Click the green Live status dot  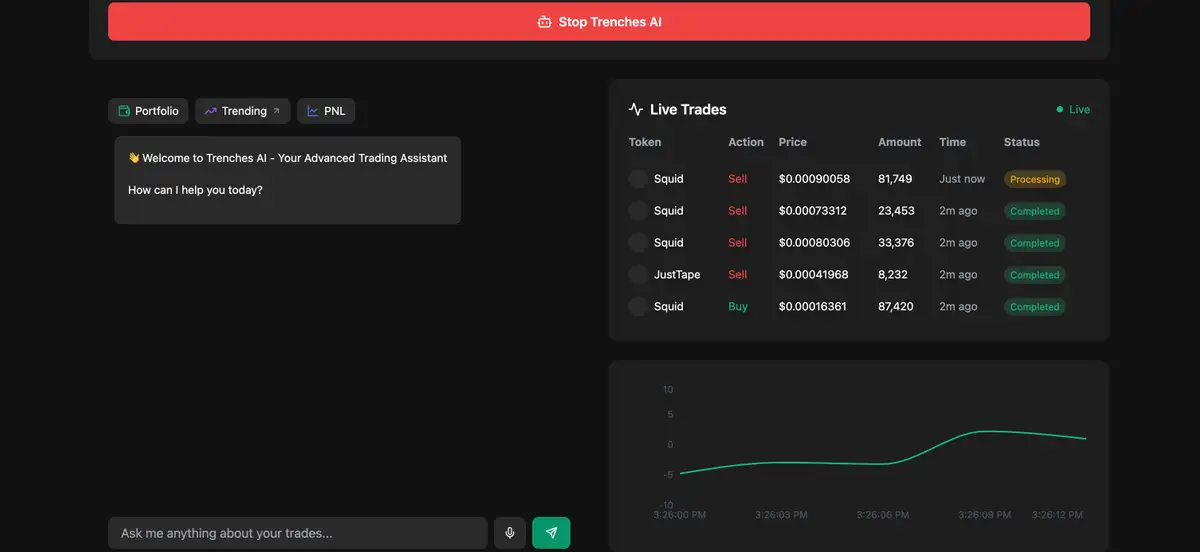coord(1060,110)
